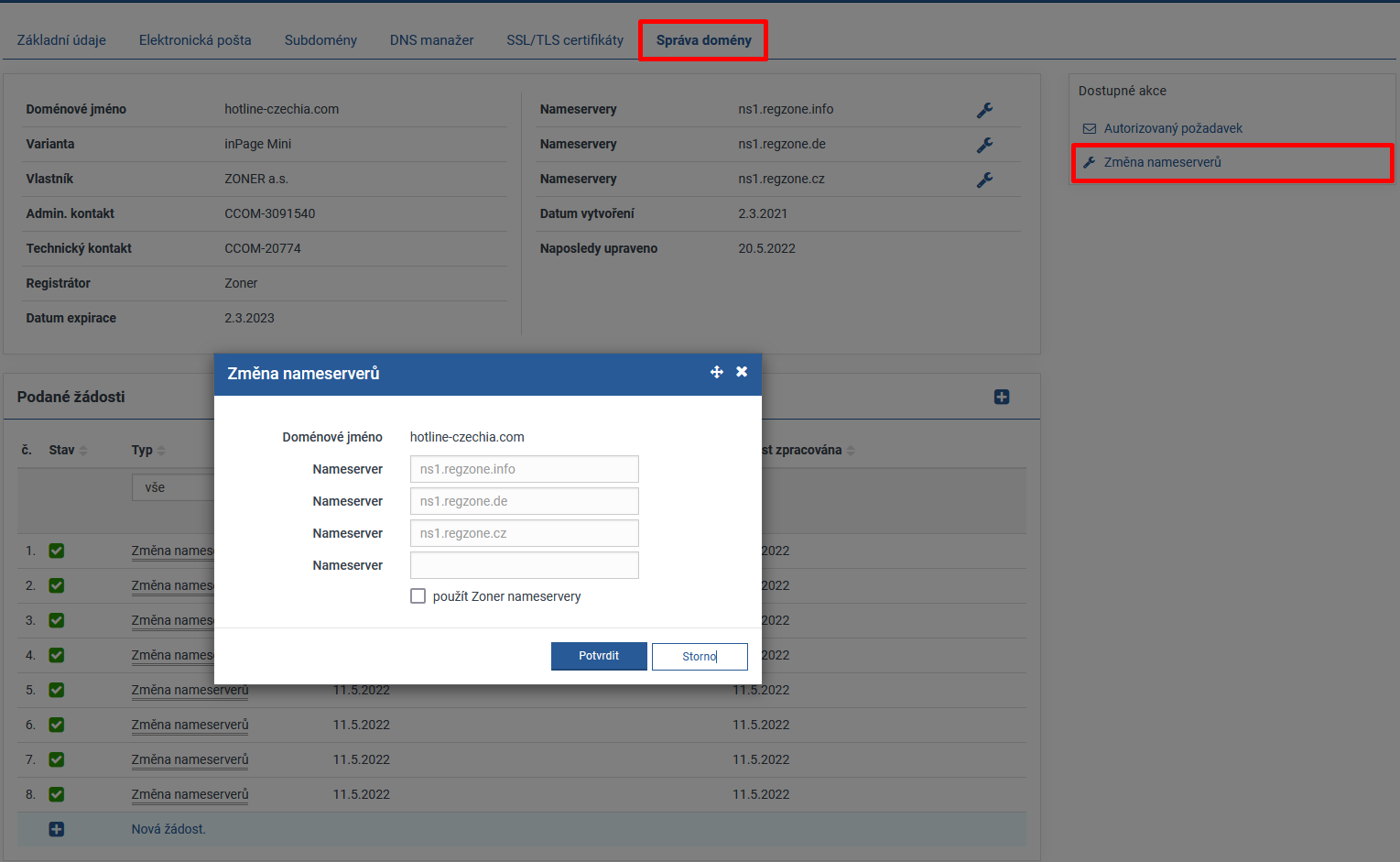The height and width of the screenshot is (862, 1400).
Task: Click the plus icon next to Nová žádost
Action: pyautogui.click(x=57, y=829)
